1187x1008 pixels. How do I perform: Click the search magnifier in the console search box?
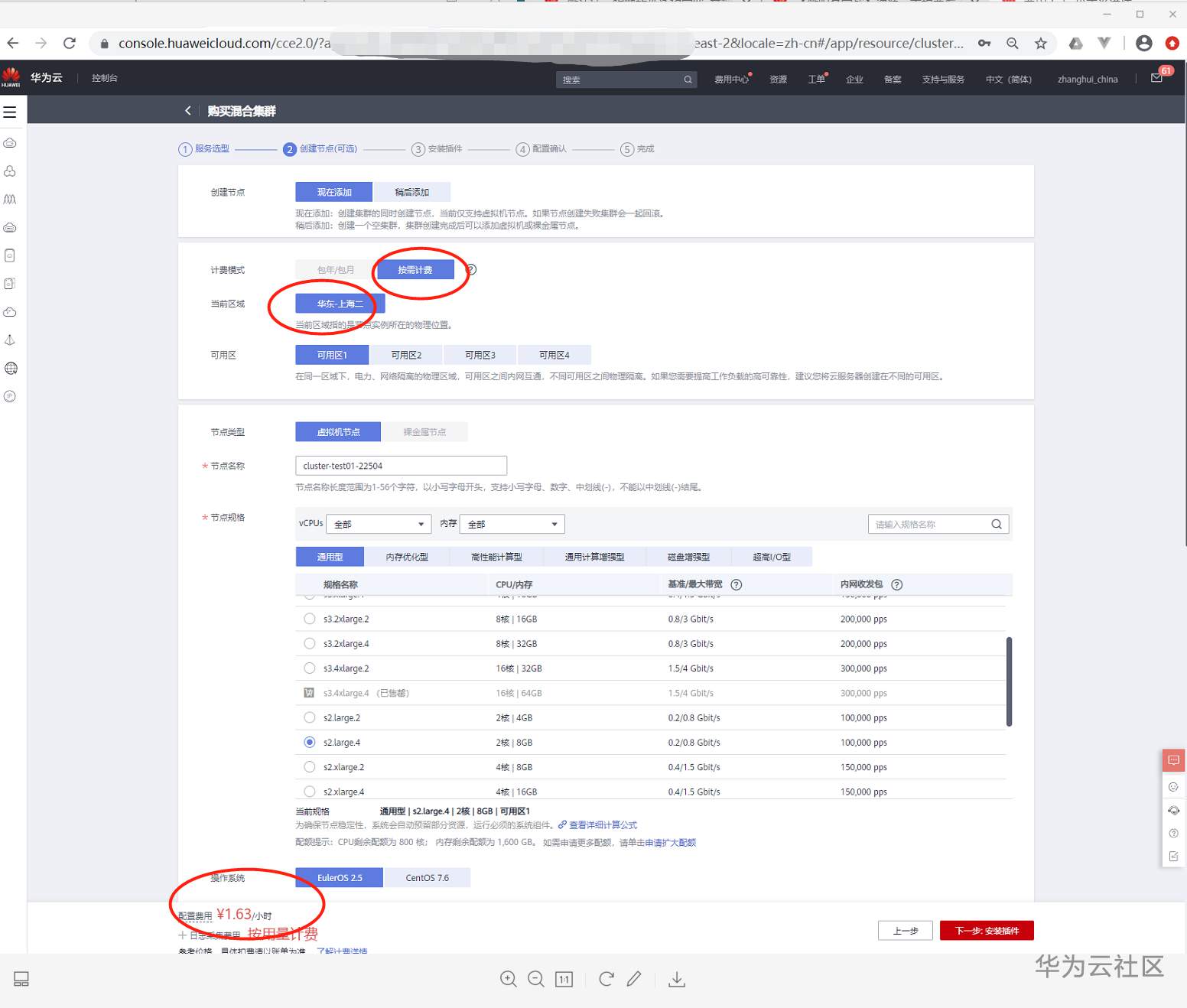click(x=688, y=80)
